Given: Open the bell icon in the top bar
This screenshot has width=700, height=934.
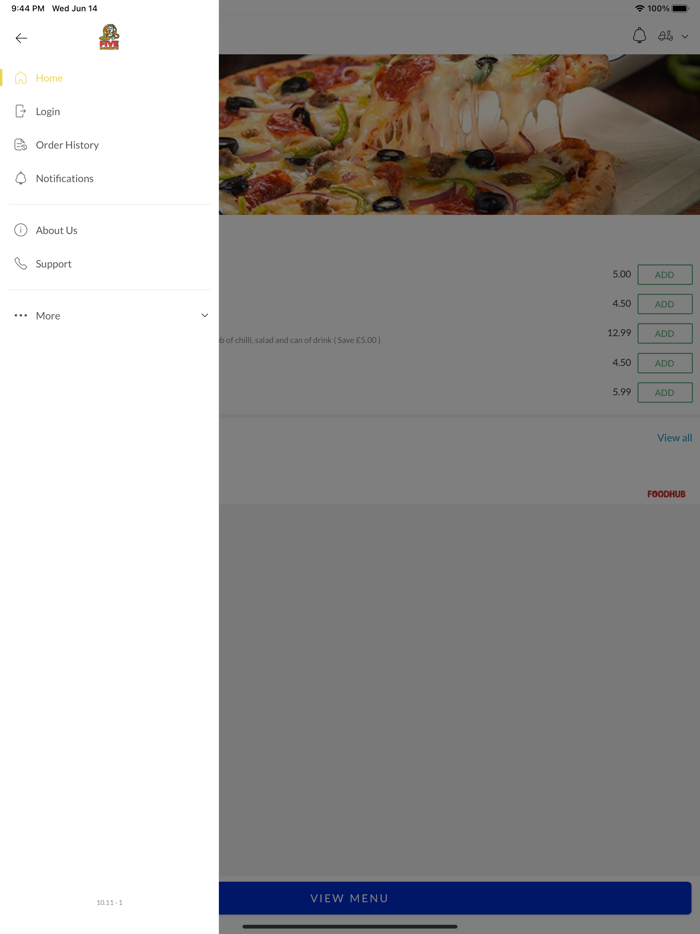Looking at the screenshot, I should pyautogui.click(x=639, y=36).
